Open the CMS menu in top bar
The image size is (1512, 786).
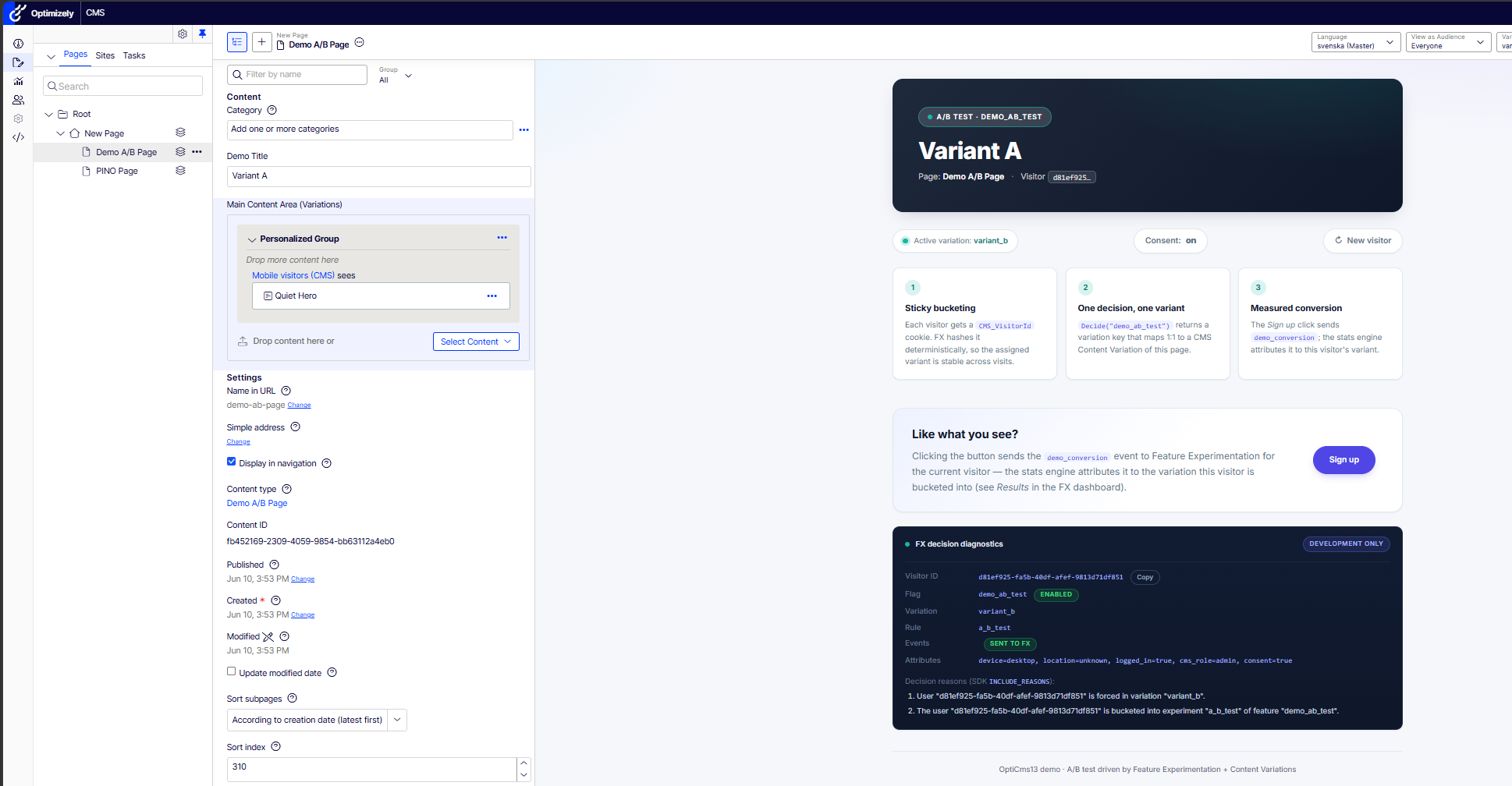coord(95,12)
